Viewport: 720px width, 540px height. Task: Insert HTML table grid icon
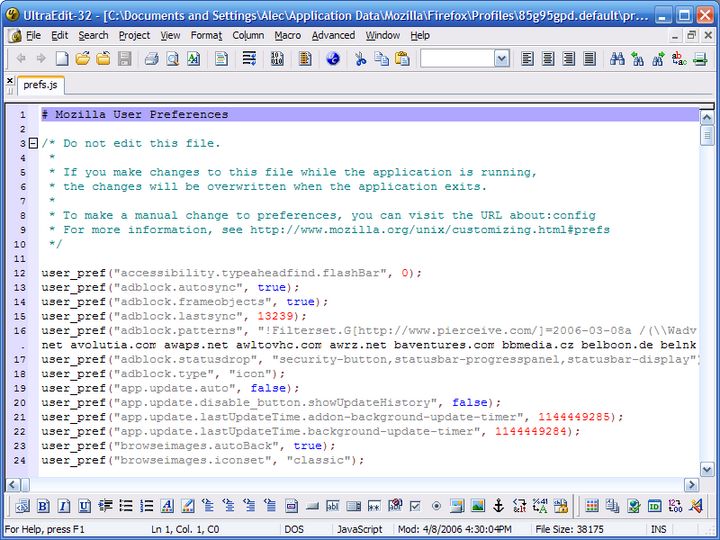592,506
